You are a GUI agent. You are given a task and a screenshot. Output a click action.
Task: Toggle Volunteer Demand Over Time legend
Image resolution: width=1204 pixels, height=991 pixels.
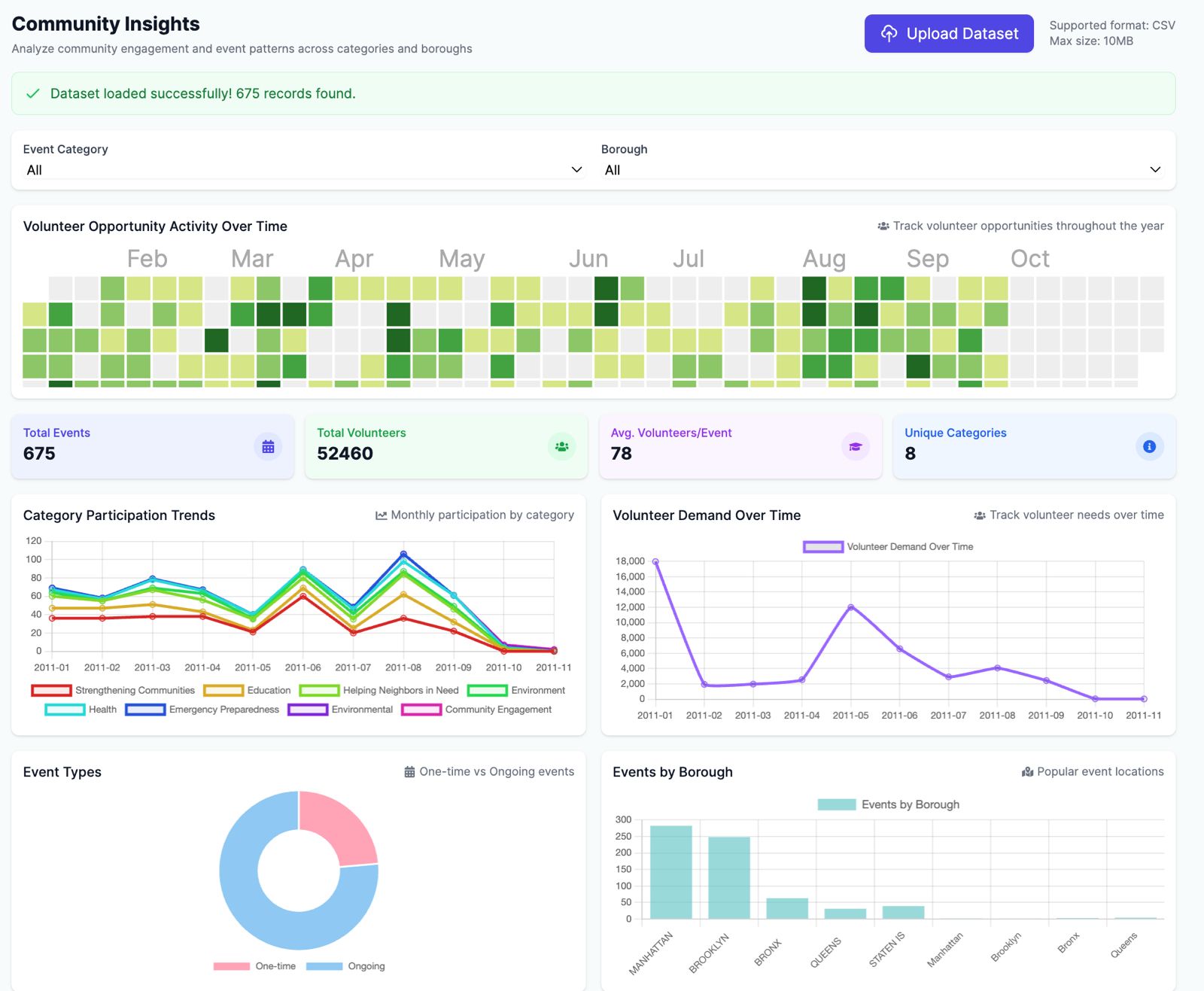coord(888,547)
